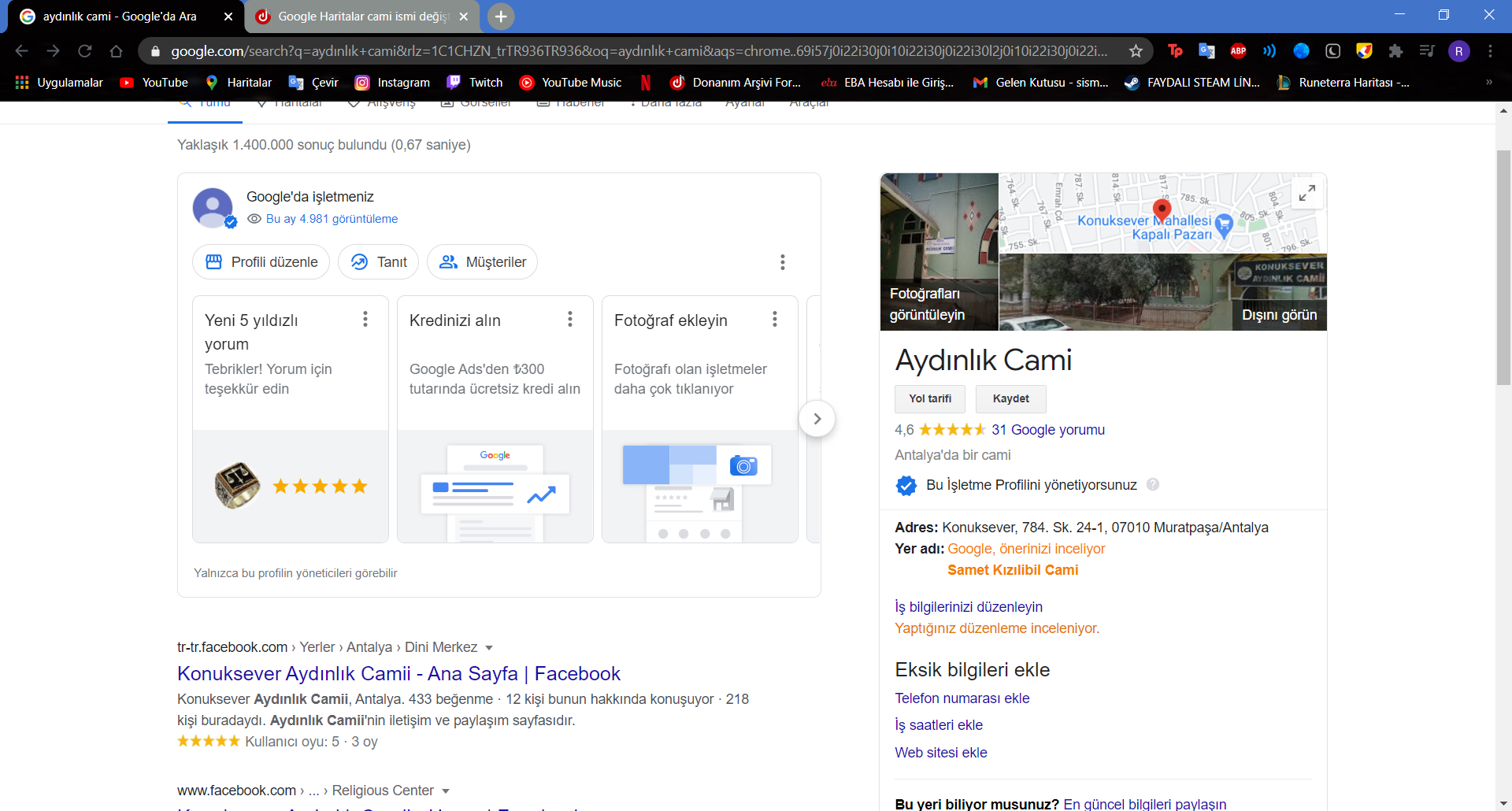Open the profile avatar labeled R

point(1458,51)
